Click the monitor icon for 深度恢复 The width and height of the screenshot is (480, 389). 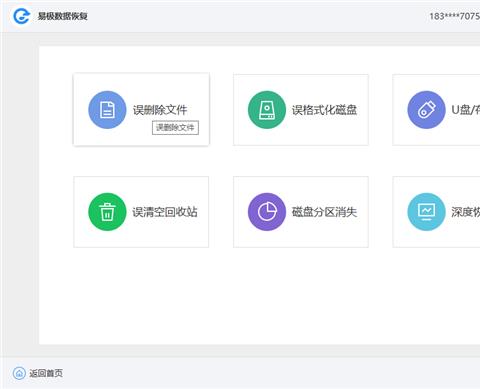coord(426,212)
